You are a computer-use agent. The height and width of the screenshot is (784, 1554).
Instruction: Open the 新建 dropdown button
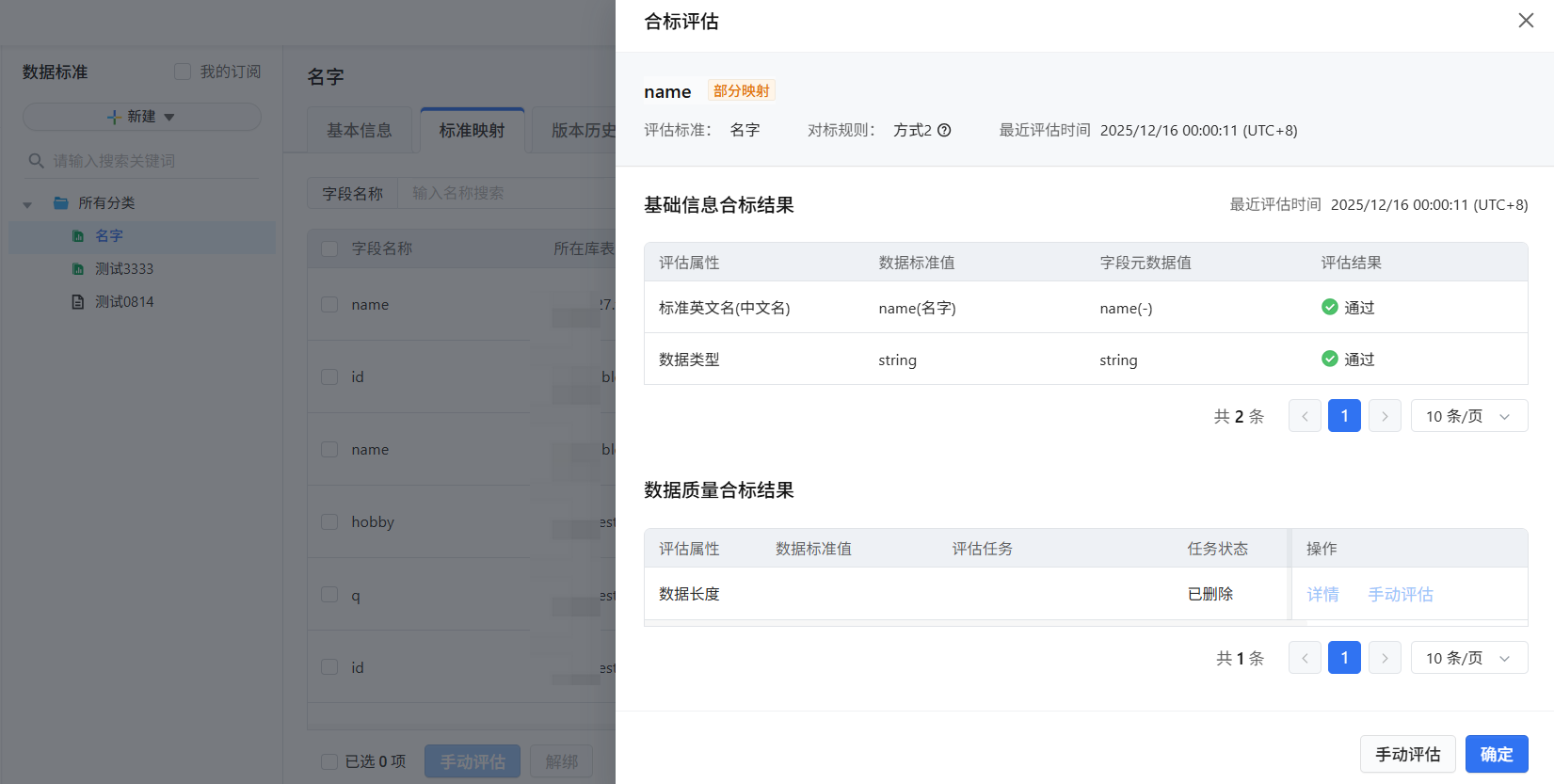(142, 117)
